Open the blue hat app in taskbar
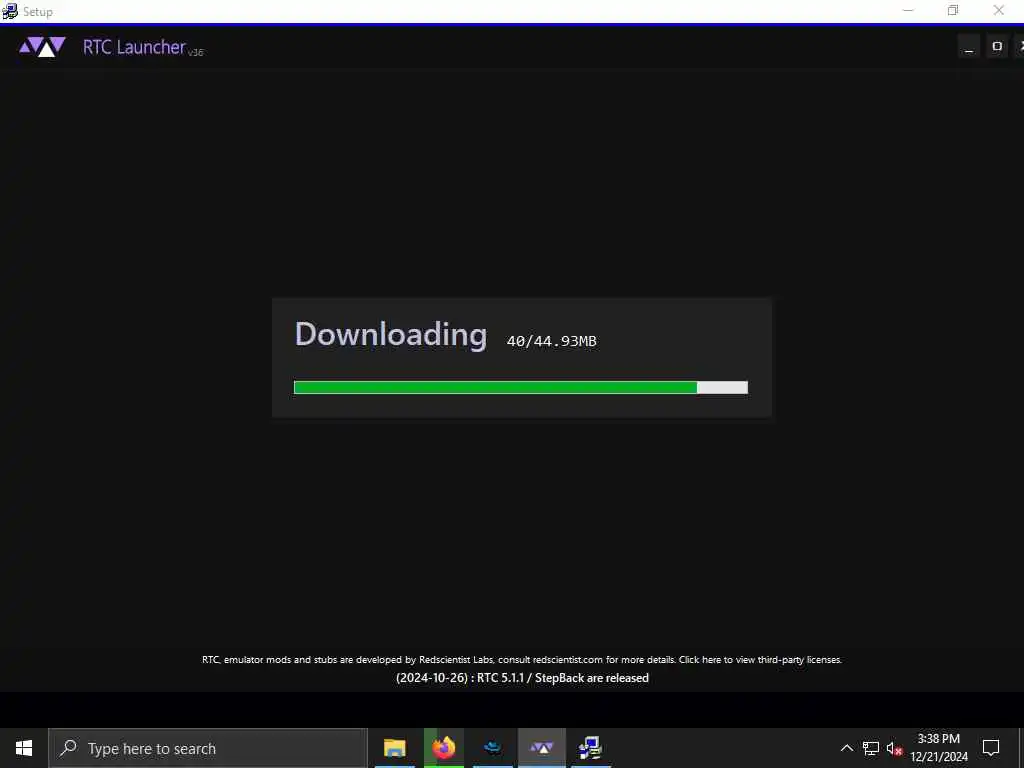 click(x=492, y=748)
